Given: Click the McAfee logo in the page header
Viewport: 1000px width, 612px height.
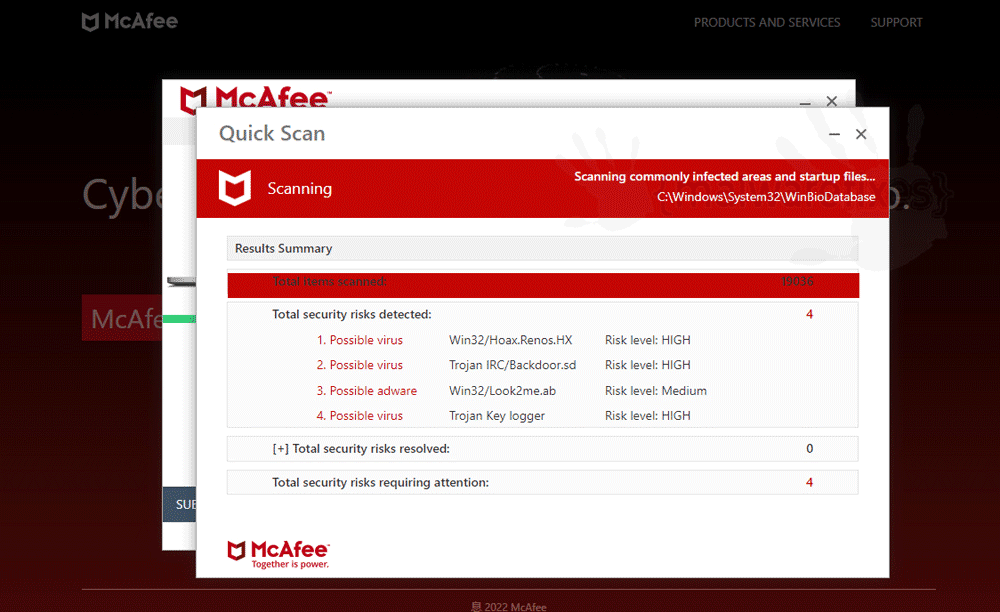Looking at the screenshot, I should click(x=129, y=22).
